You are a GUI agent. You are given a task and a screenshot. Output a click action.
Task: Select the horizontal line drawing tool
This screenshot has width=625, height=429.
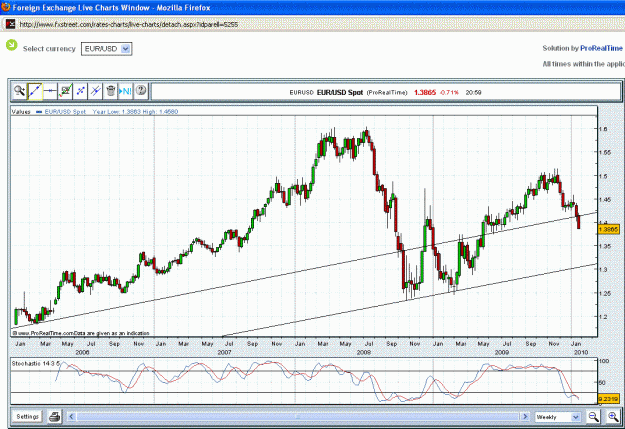pyautogui.click(x=50, y=91)
